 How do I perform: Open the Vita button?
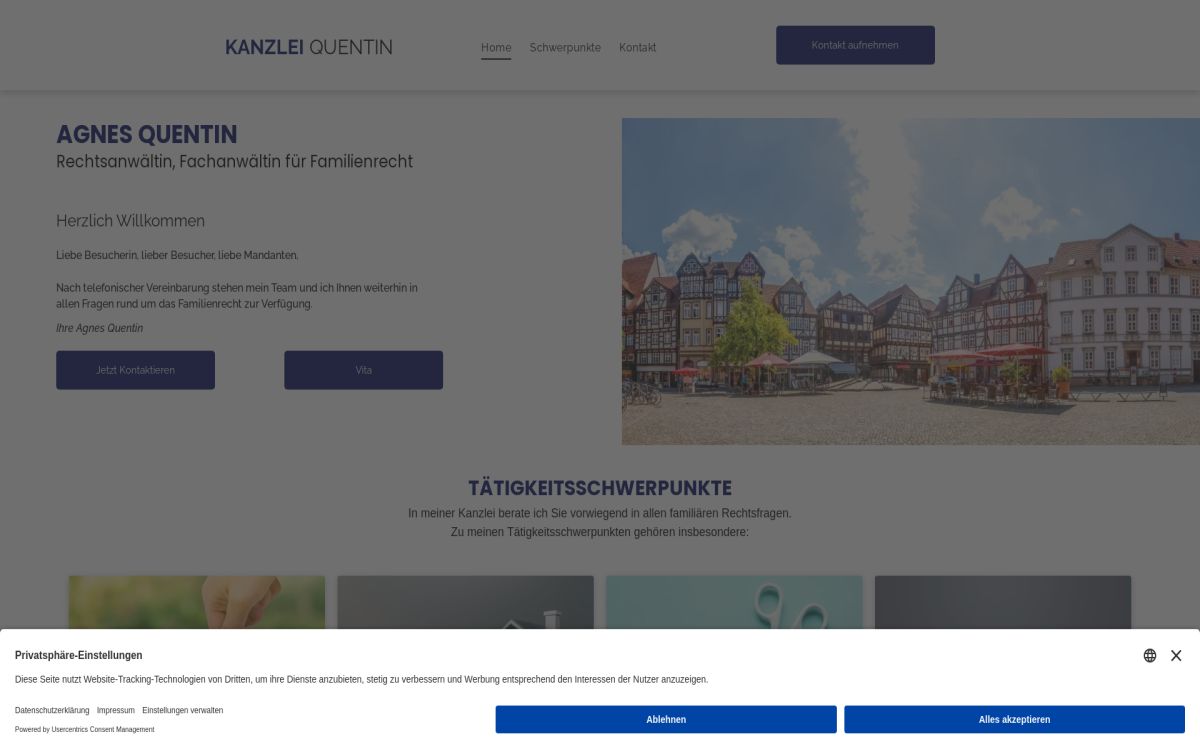click(363, 370)
